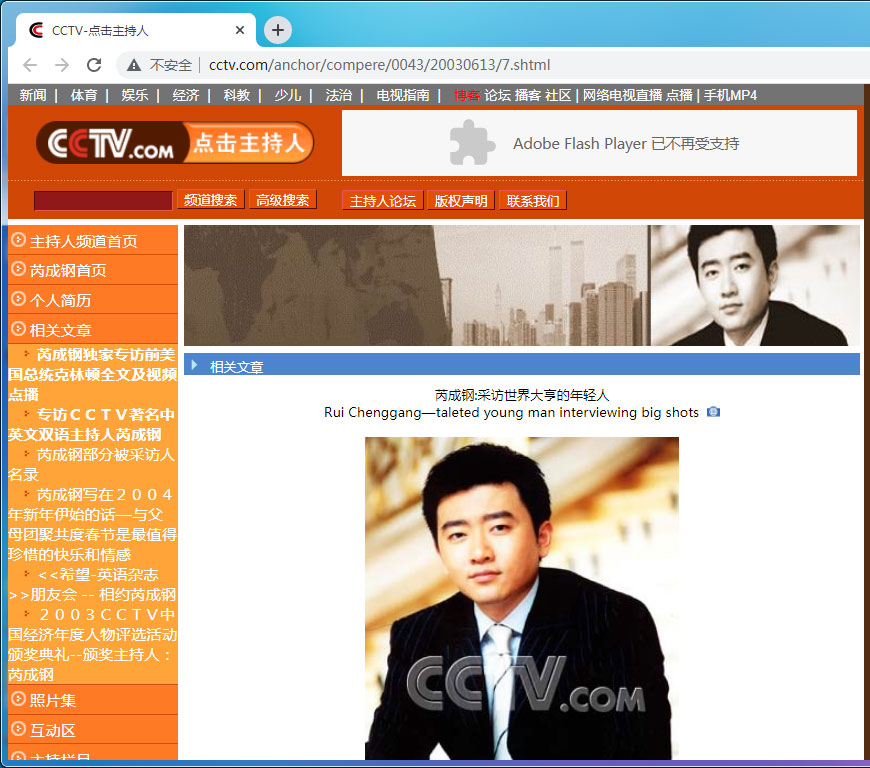Click the world map skyline banner image
870x768 pixels.
417,285
